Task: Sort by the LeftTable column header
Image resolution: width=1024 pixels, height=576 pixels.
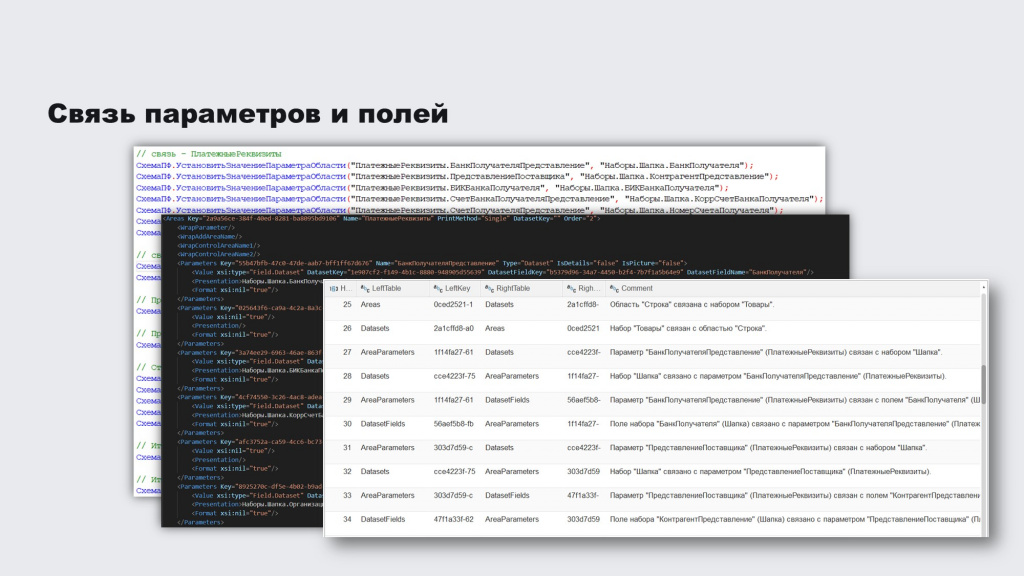Action: (x=387, y=289)
